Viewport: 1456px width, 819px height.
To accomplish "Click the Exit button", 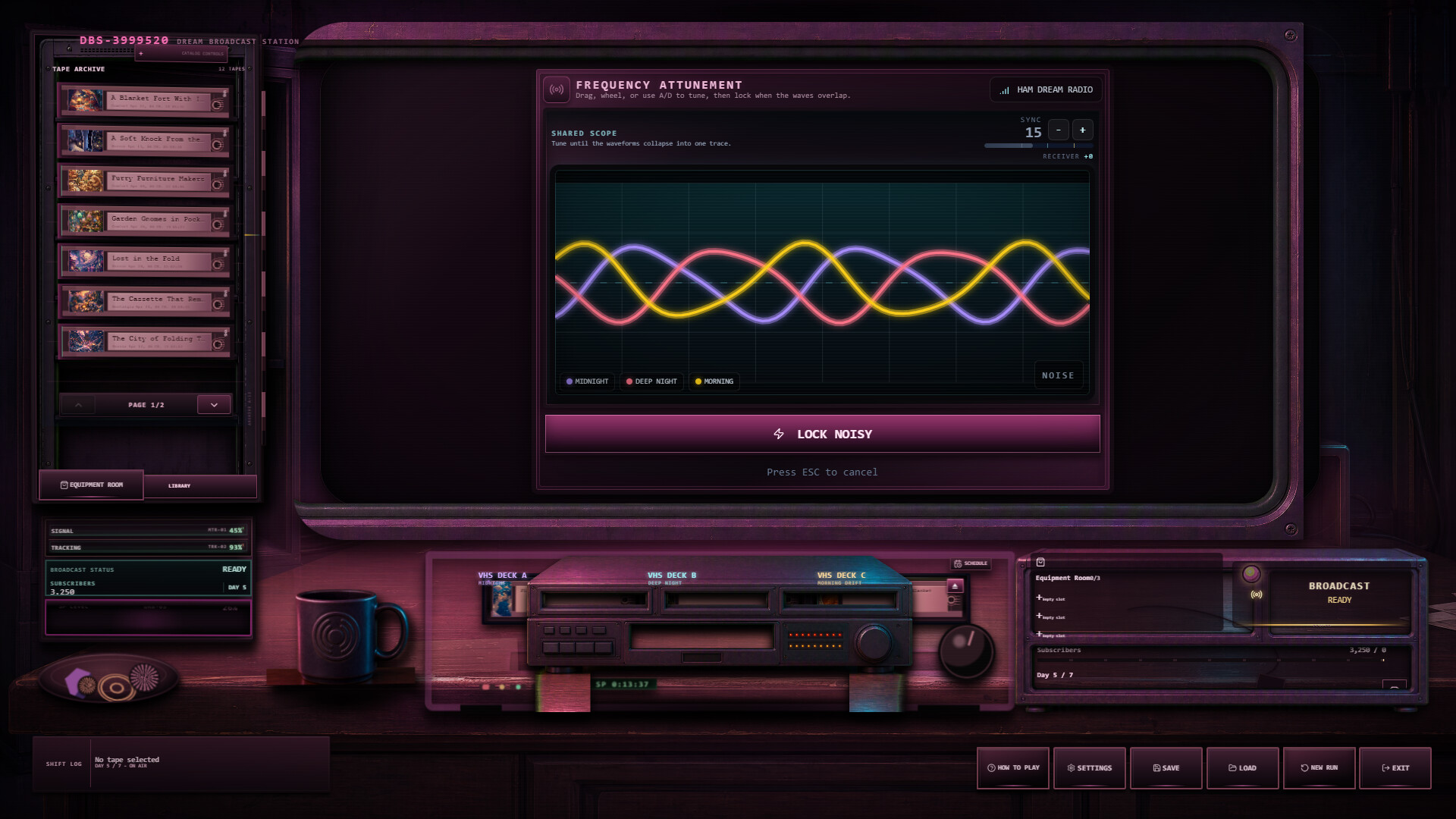I will (1395, 768).
